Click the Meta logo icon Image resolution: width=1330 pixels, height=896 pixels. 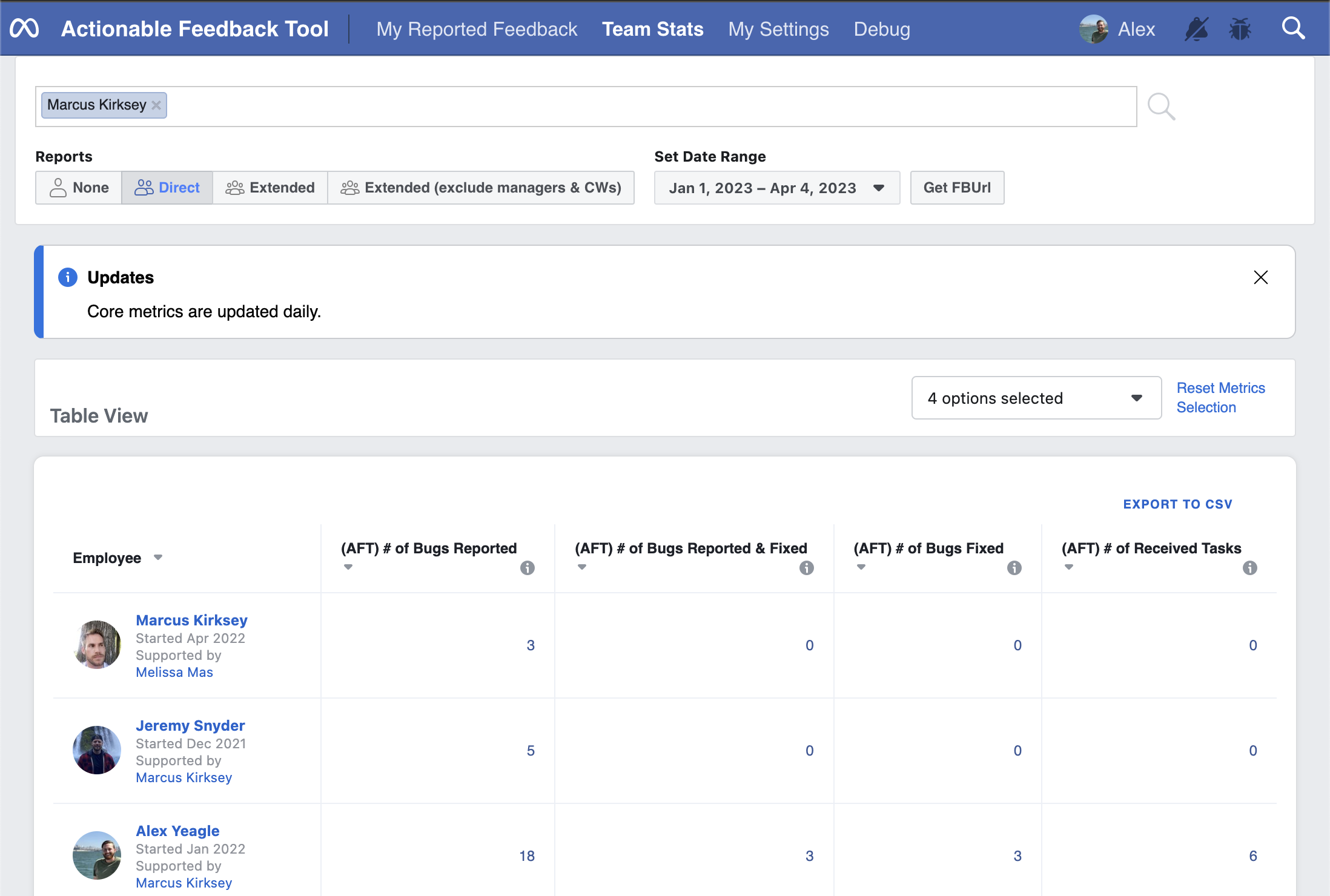(x=24, y=28)
